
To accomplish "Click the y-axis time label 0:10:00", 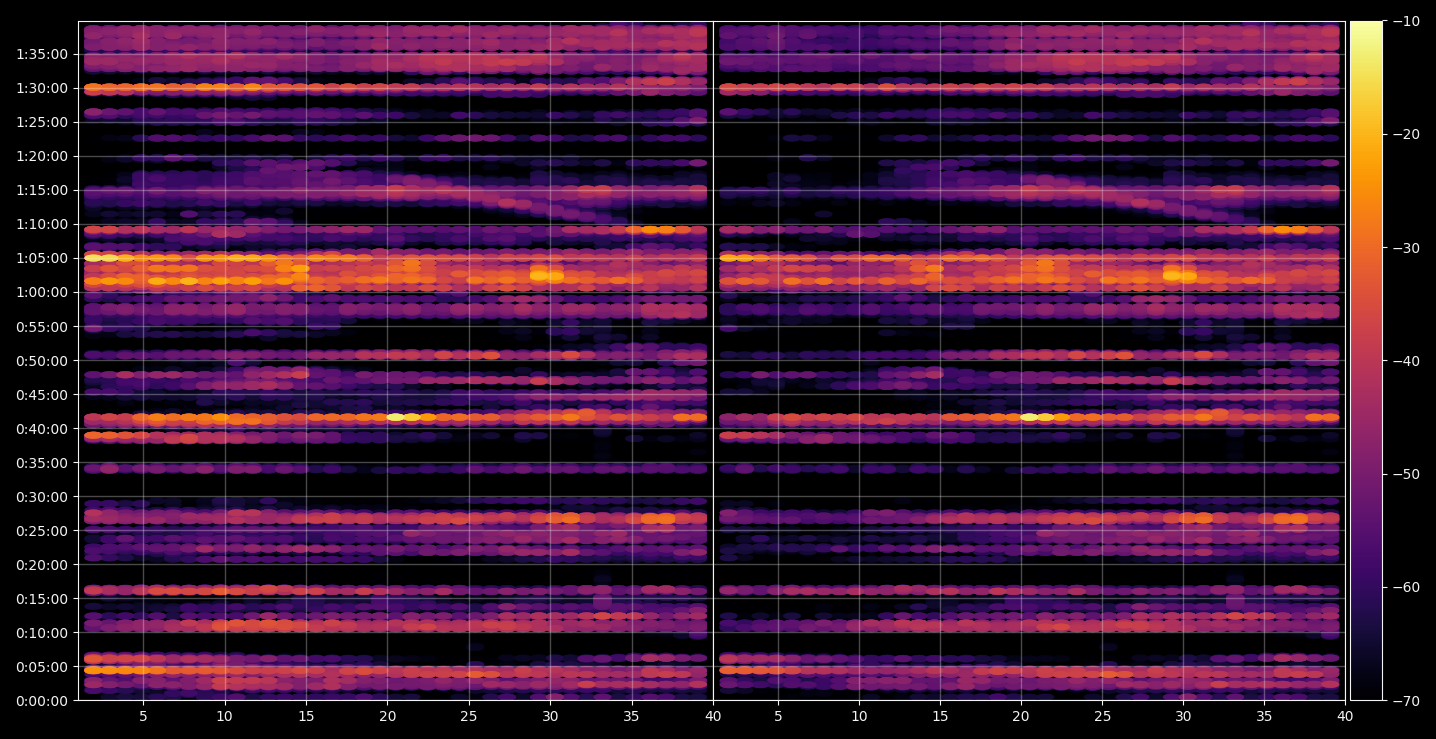I will [42, 632].
